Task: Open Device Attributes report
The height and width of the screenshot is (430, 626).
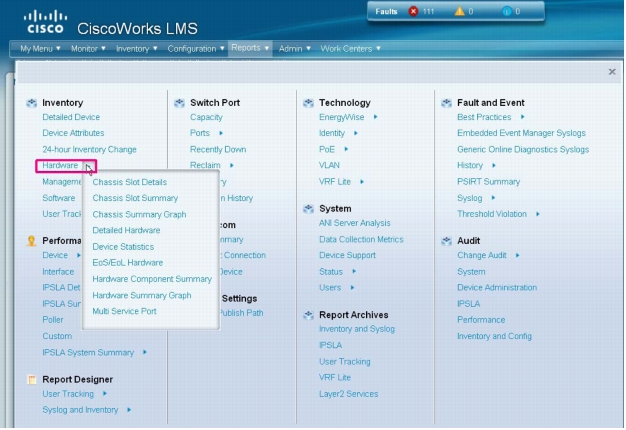Action: [x=73, y=133]
